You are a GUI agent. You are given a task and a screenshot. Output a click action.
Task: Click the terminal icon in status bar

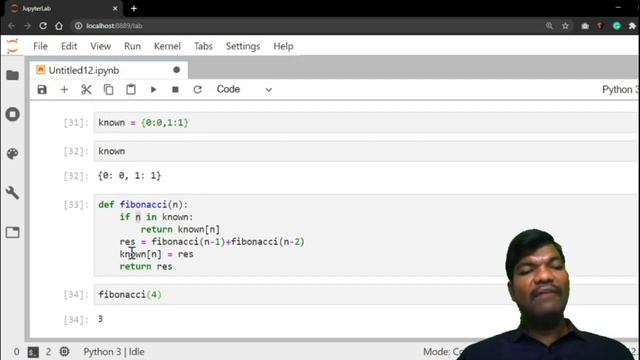pos(33,352)
